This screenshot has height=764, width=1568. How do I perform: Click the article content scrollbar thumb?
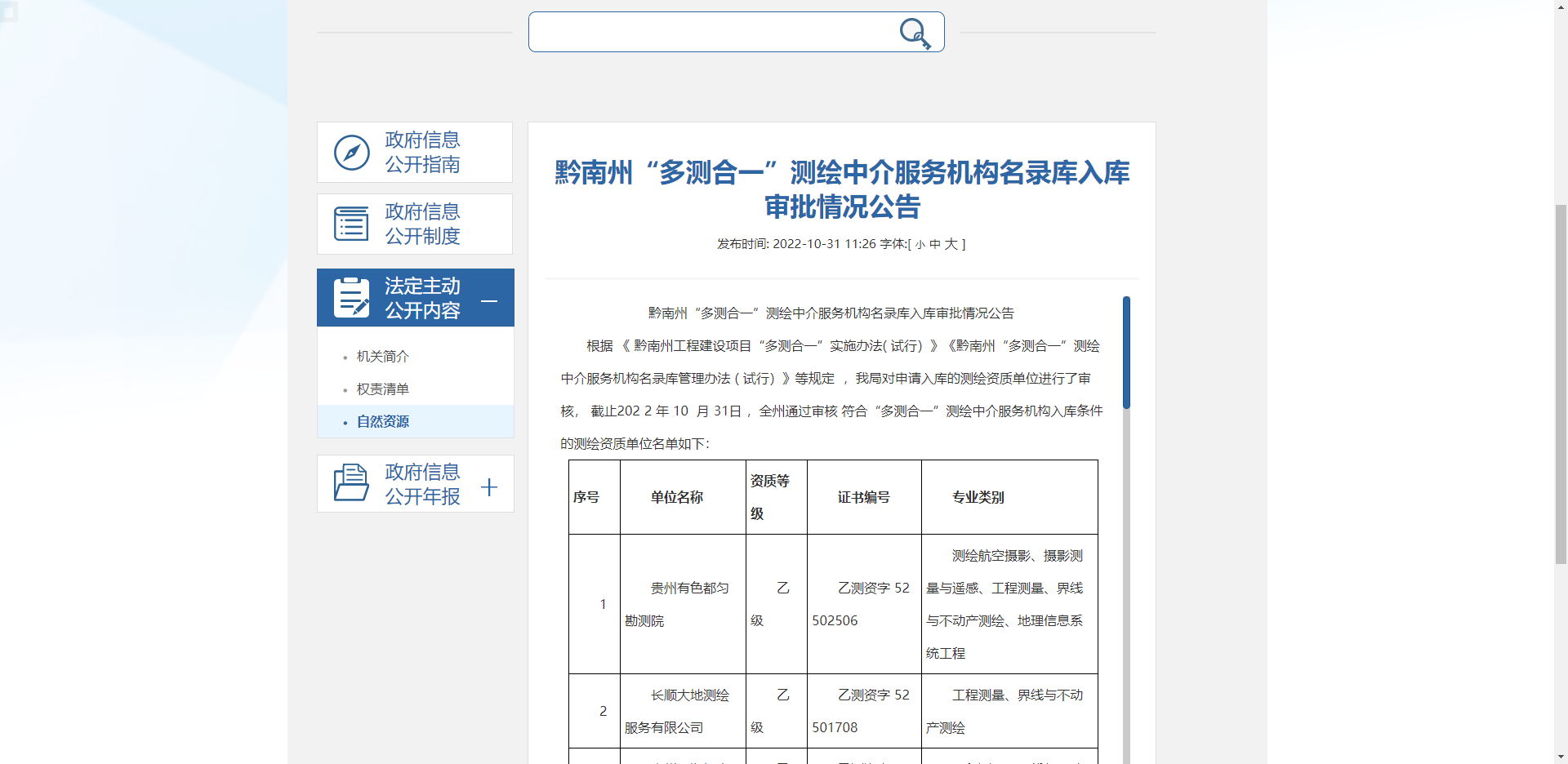click(x=1129, y=351)
